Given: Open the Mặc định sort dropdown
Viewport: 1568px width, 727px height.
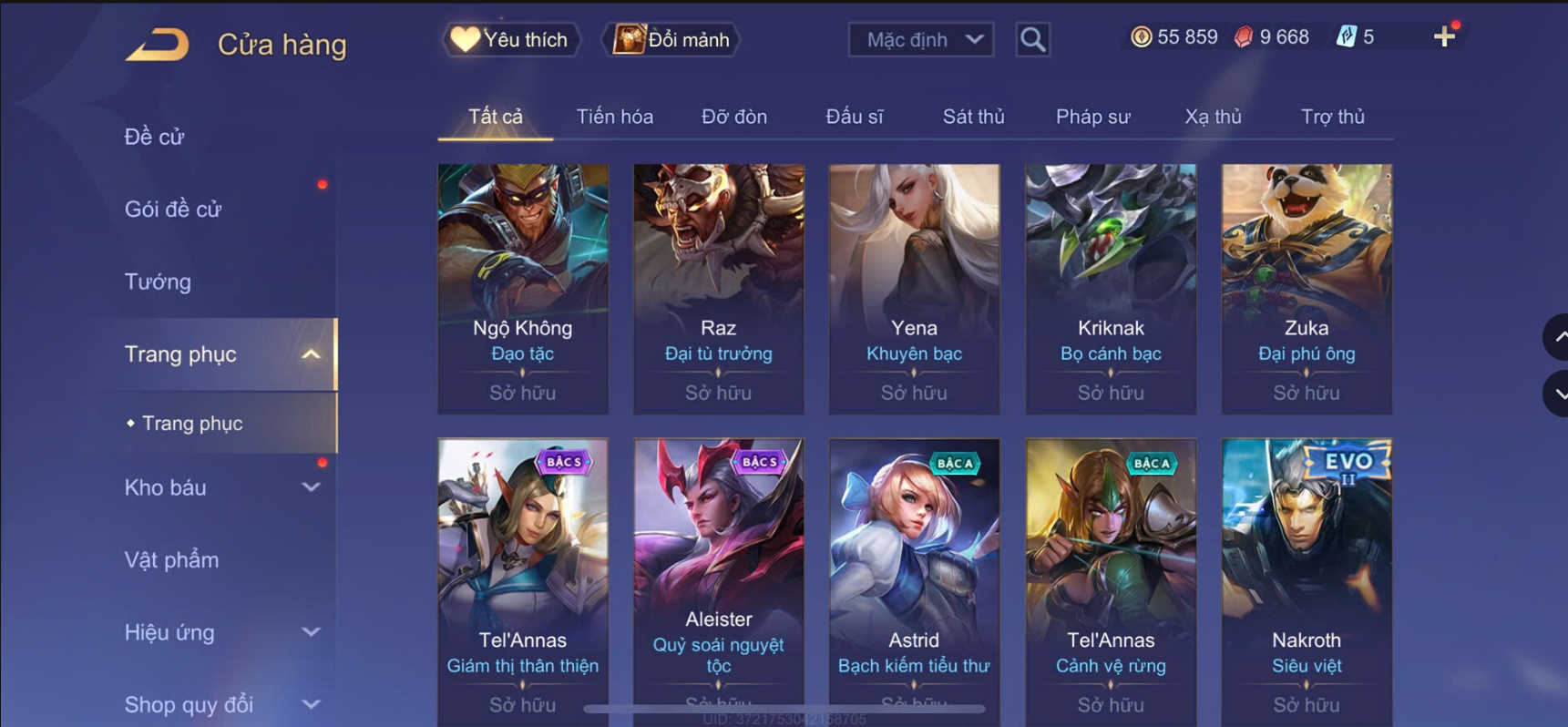Looking at the screenshot, I should click(920, 39).
